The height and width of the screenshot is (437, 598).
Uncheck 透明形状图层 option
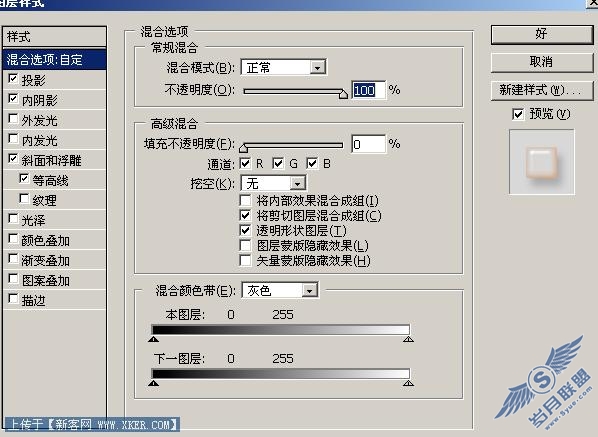pyautogui.click(x=245, y=230)
